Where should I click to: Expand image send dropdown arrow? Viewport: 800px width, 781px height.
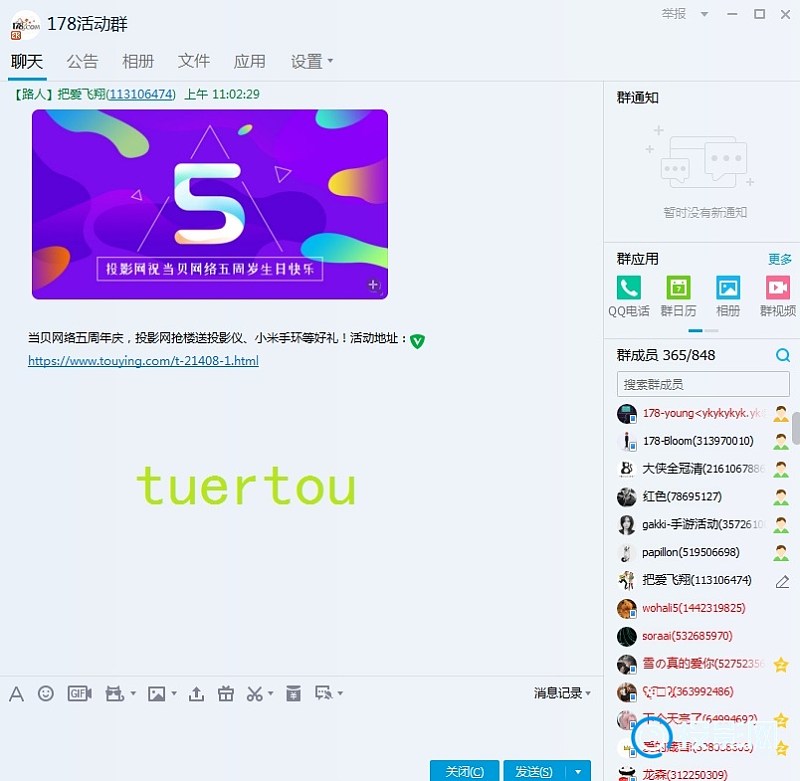tap(174, 693)
